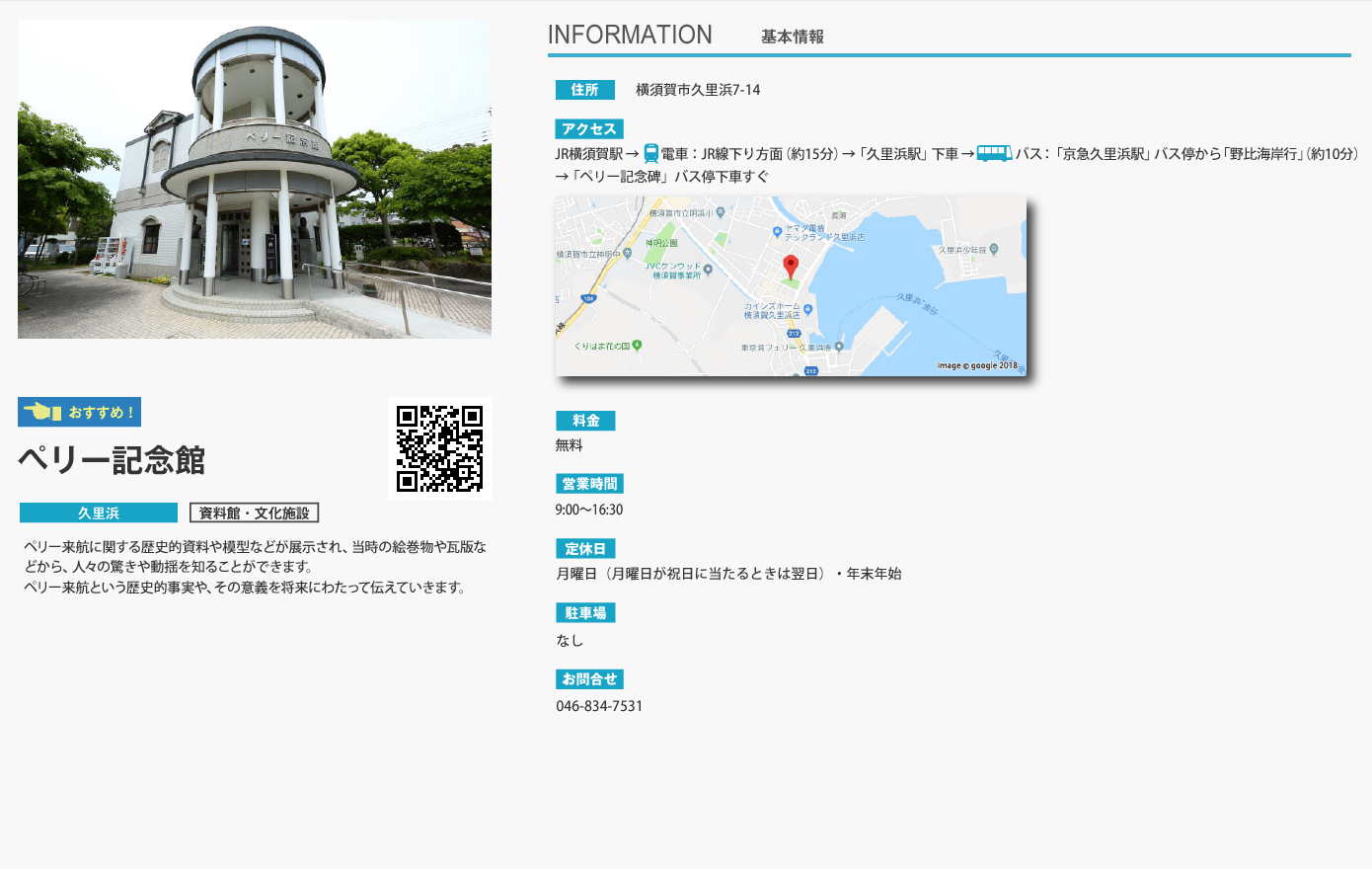Click the bus icon in access directions
The height and width of the screenshot is (869, 1372).
(994, 153)
